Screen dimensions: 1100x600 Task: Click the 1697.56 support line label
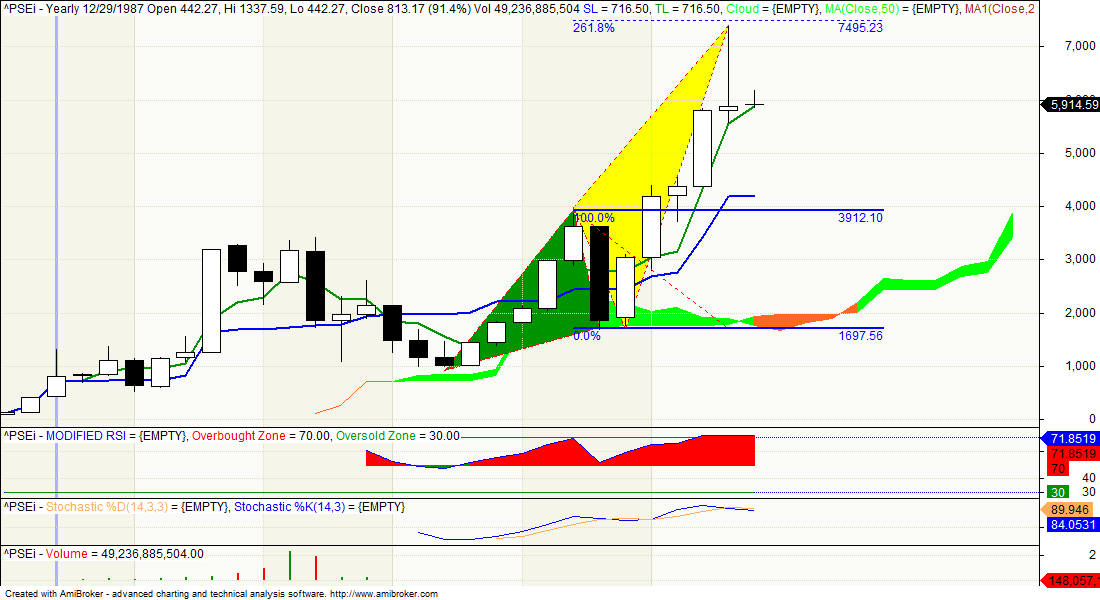(860, 335)
